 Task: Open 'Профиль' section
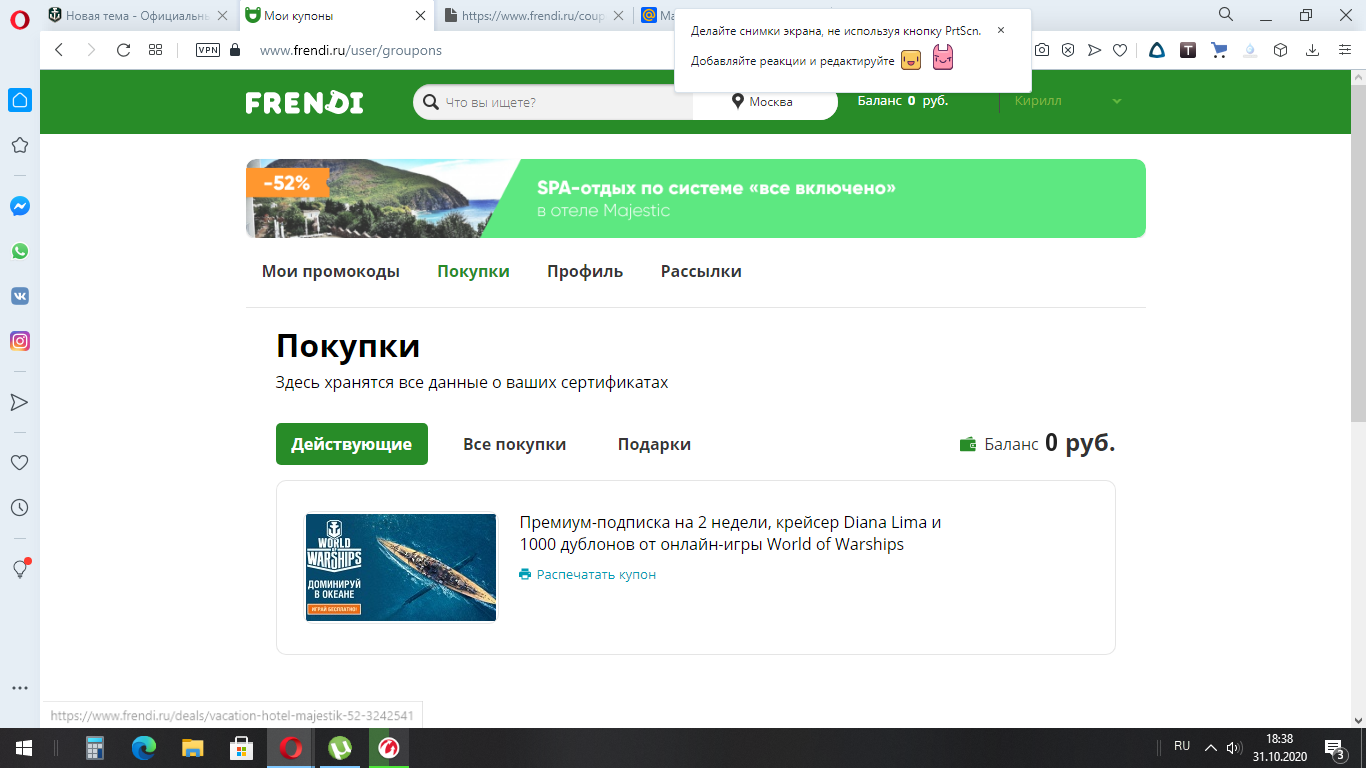[x=585, y=272]
